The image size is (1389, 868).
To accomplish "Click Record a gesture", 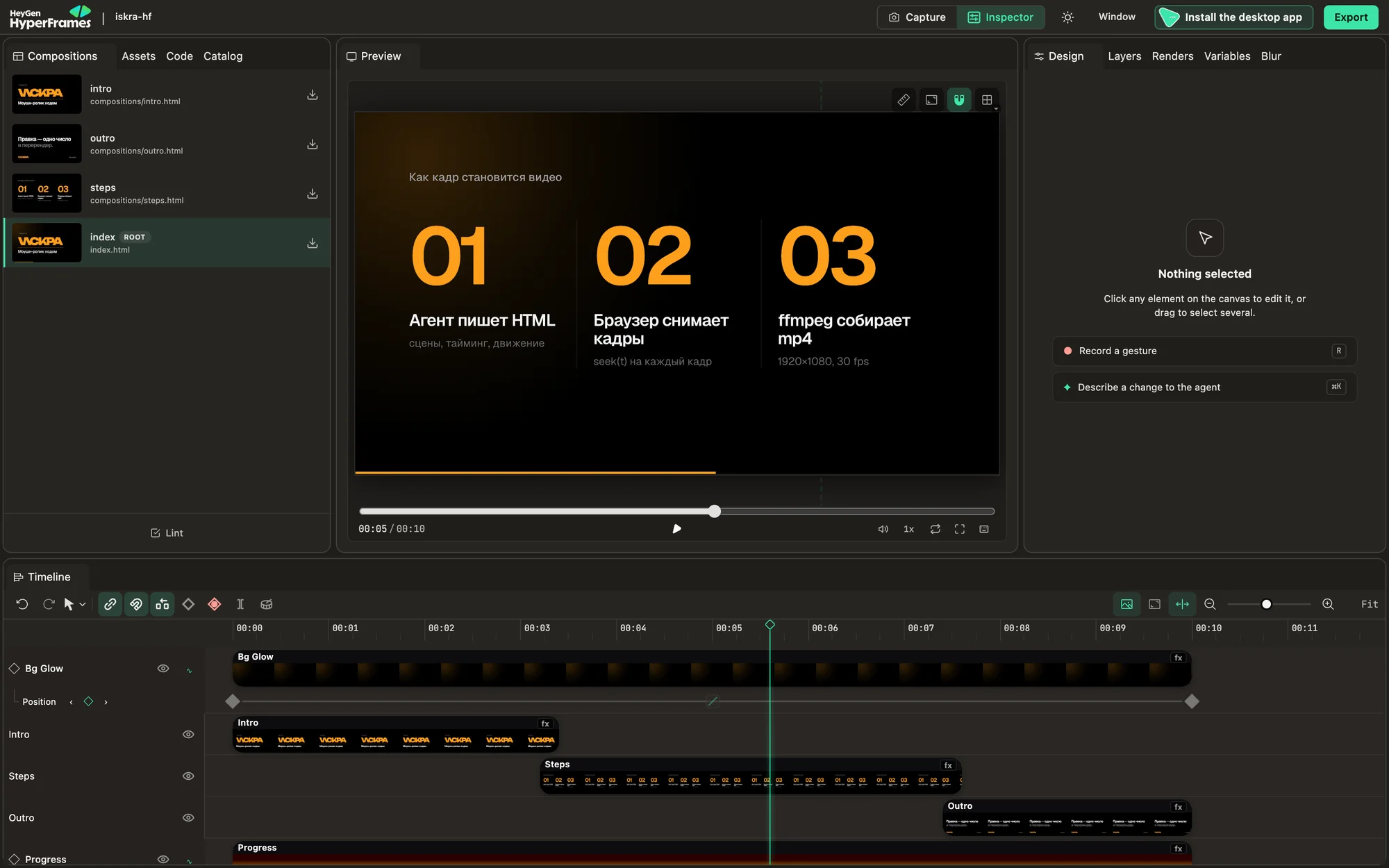I will point(1204,351).
